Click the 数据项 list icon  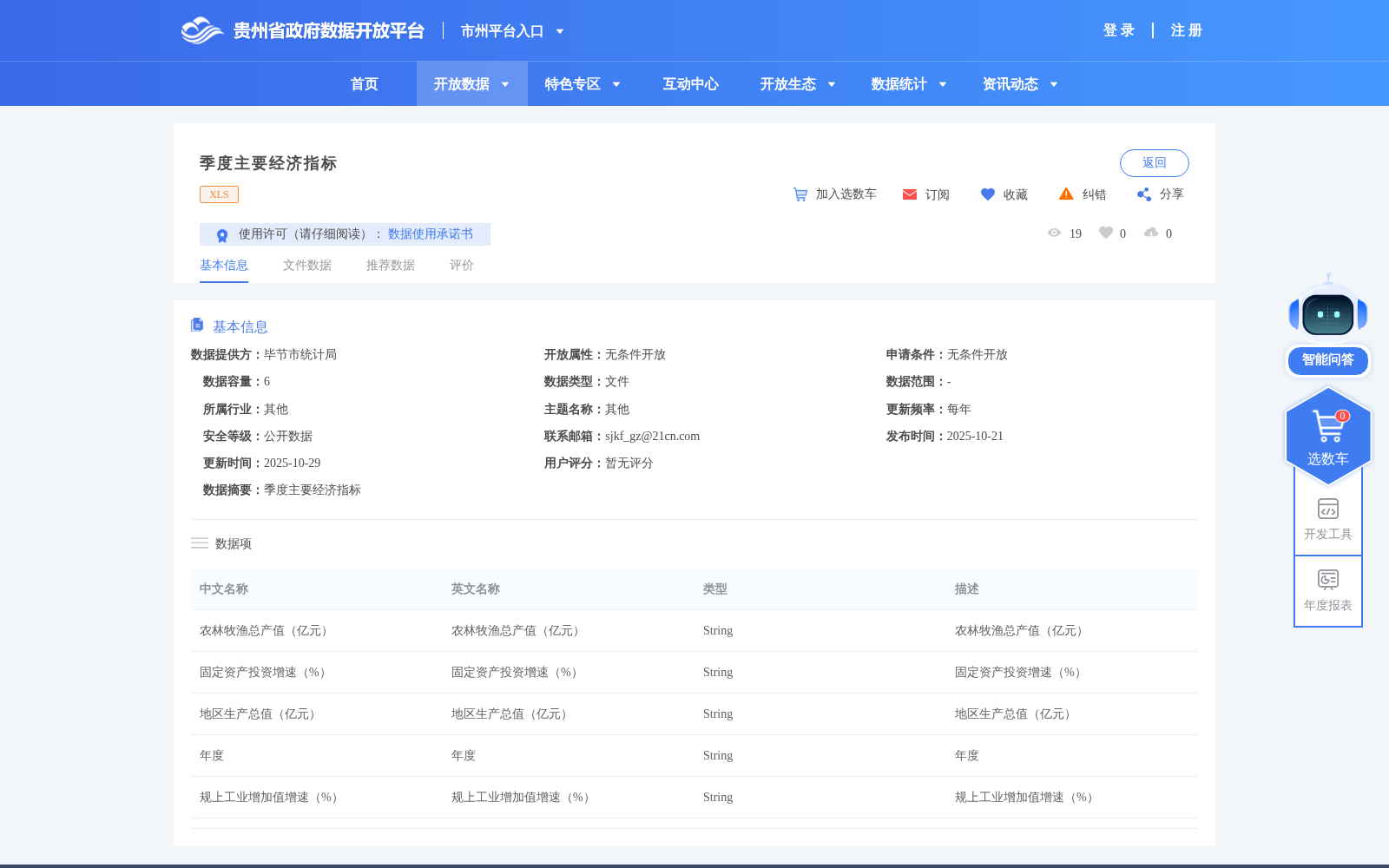pos(200,543)
